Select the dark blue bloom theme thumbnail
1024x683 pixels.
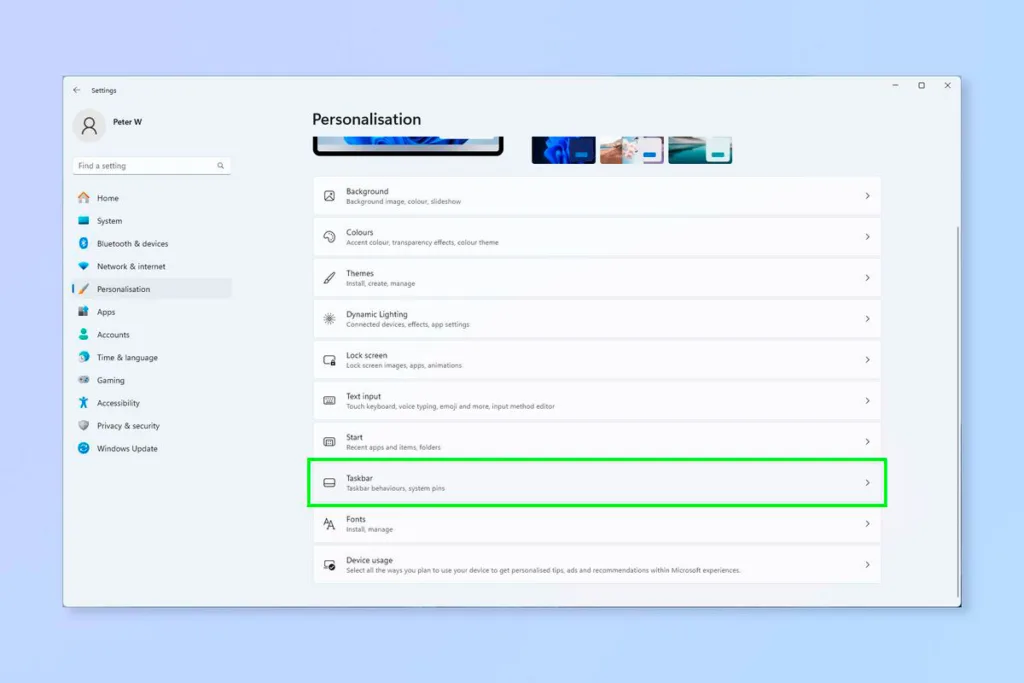(564, 150)
